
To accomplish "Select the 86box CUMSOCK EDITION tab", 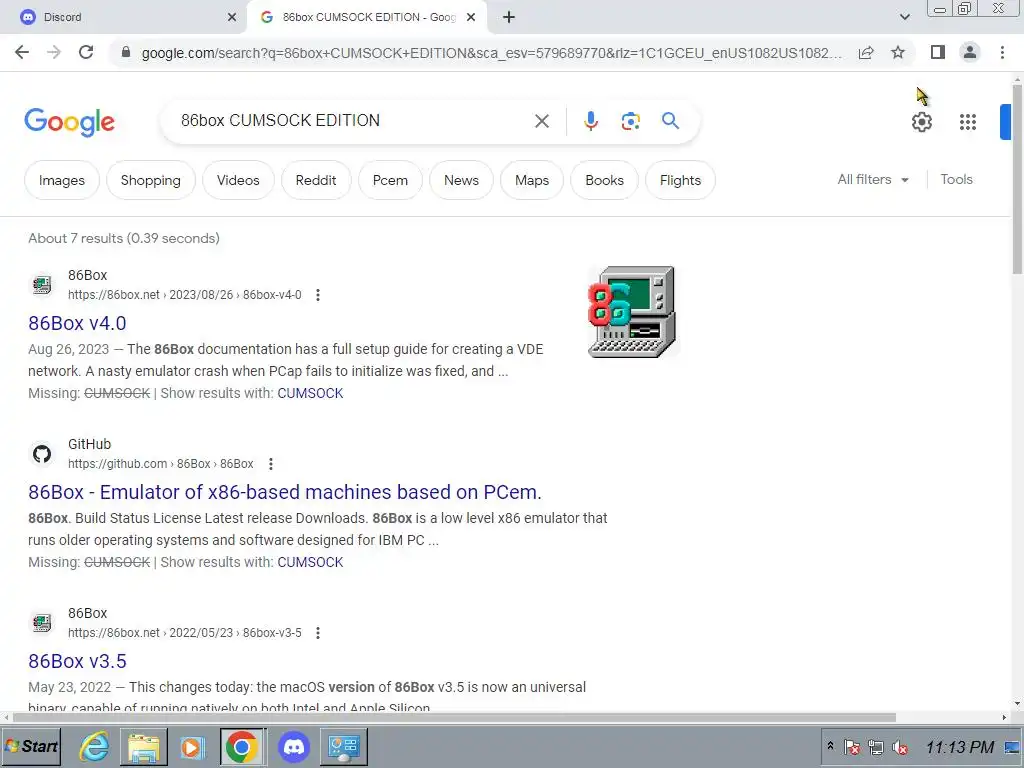I will coord(368,17).
